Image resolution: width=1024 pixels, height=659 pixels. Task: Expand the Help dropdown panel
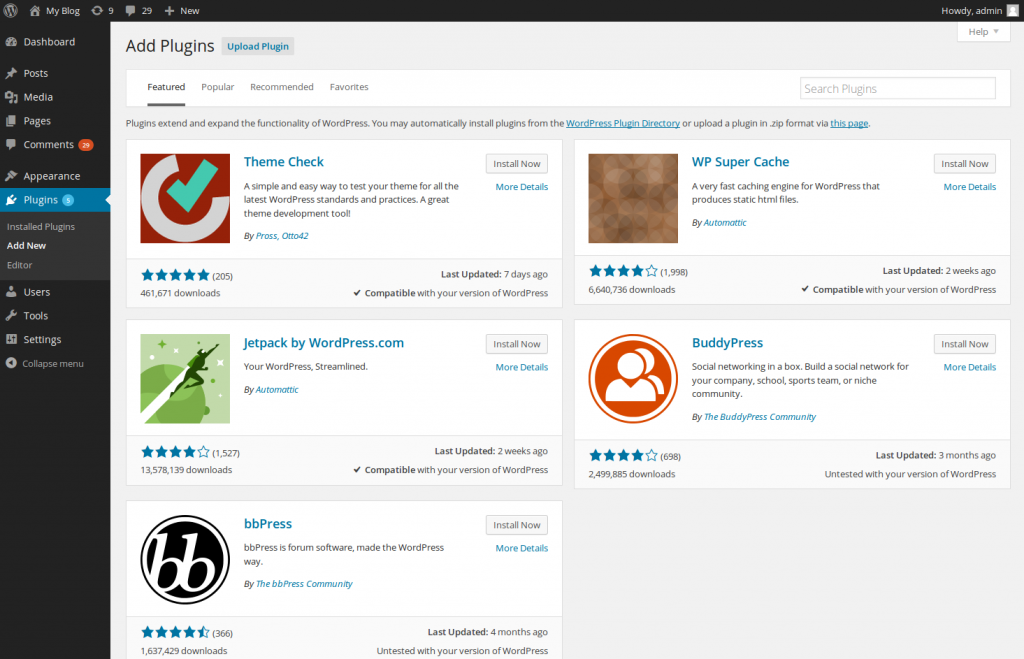983,32
